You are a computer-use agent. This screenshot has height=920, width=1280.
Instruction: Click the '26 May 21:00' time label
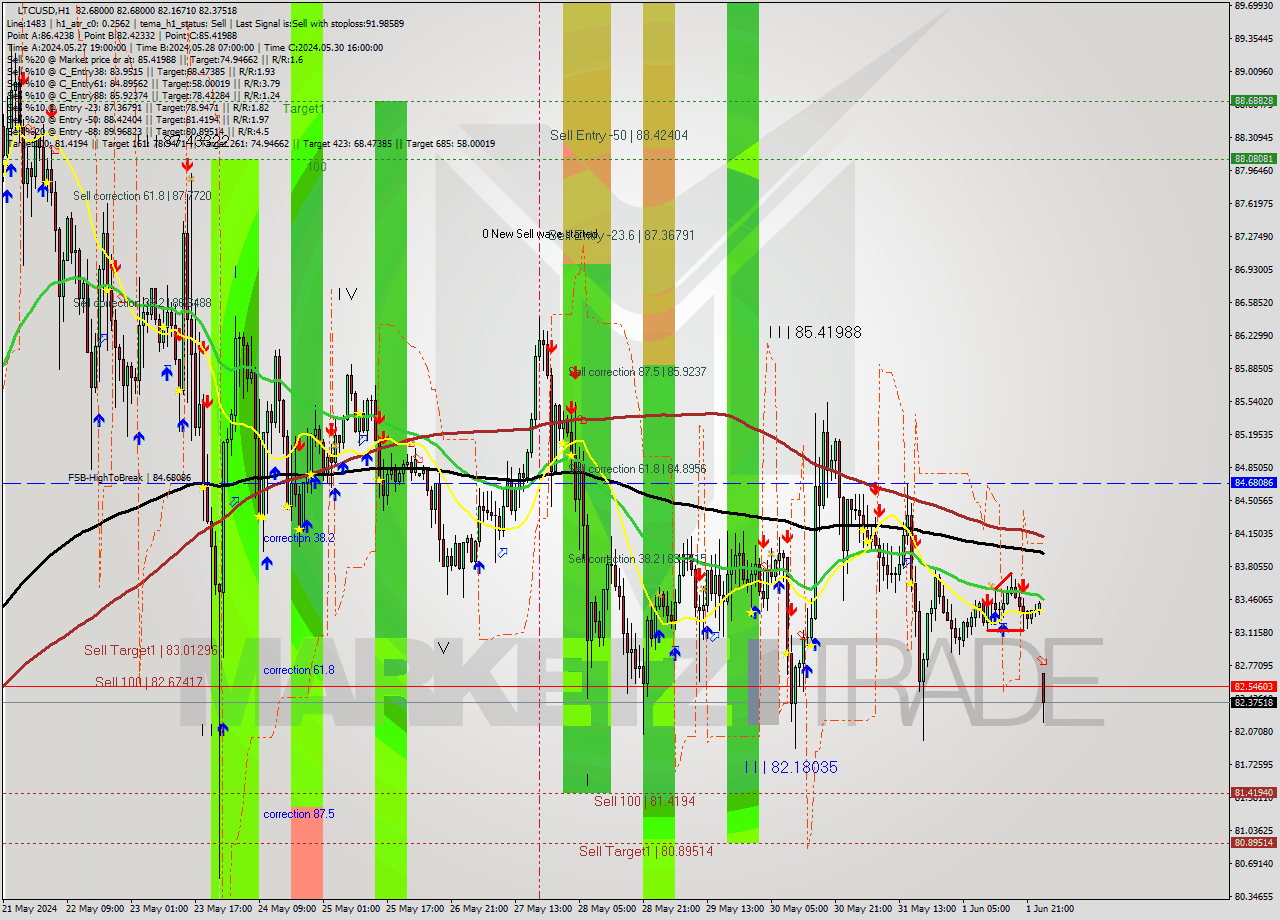(479, 909)
